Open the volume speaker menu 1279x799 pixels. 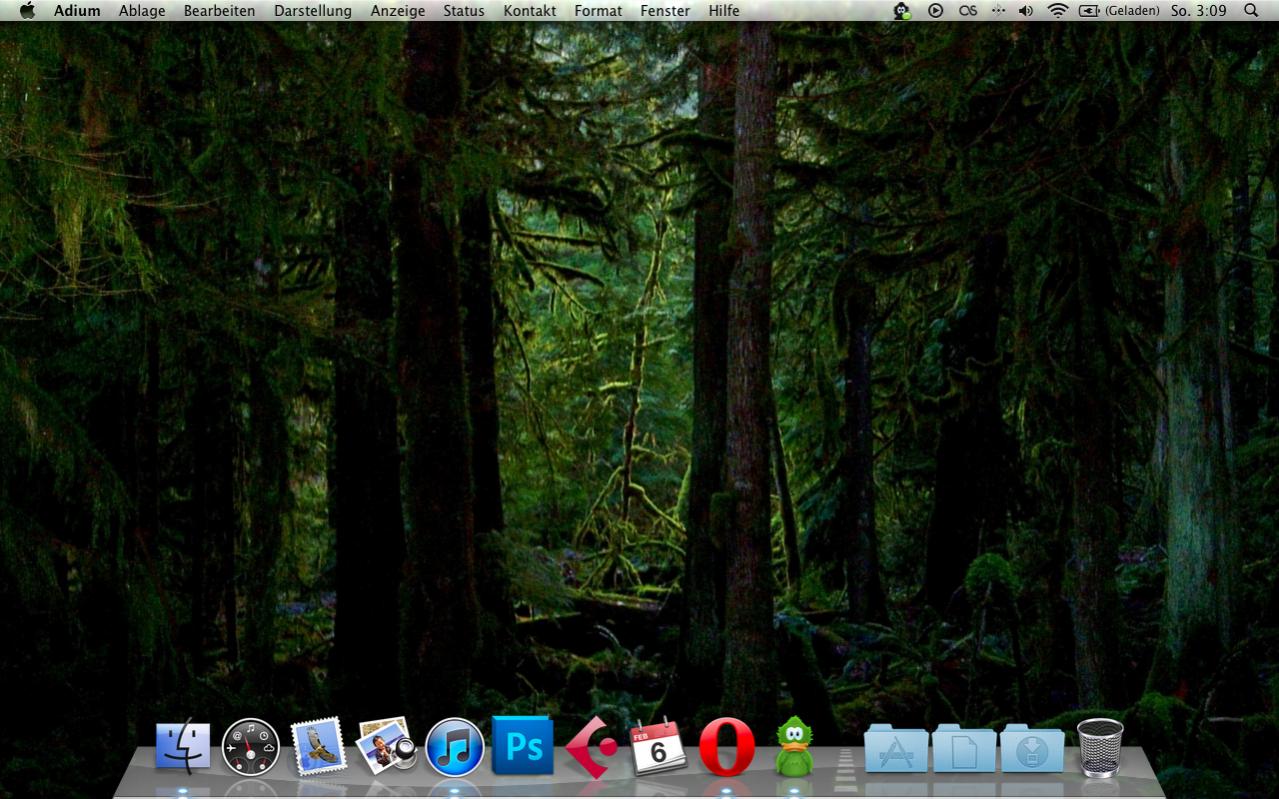pyautogui.click(x=1026, y=11)
